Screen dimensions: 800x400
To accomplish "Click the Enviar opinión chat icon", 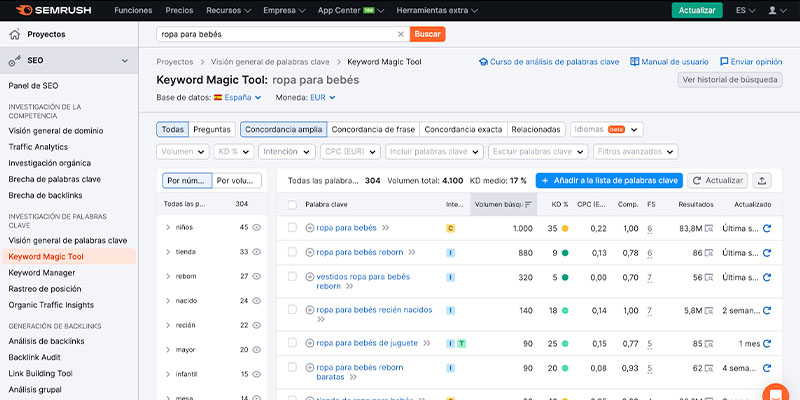I will pos(724,62).
